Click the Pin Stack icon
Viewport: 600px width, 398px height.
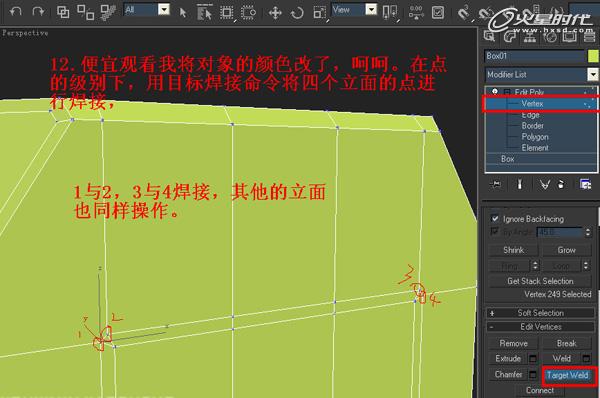pos(496,184)
